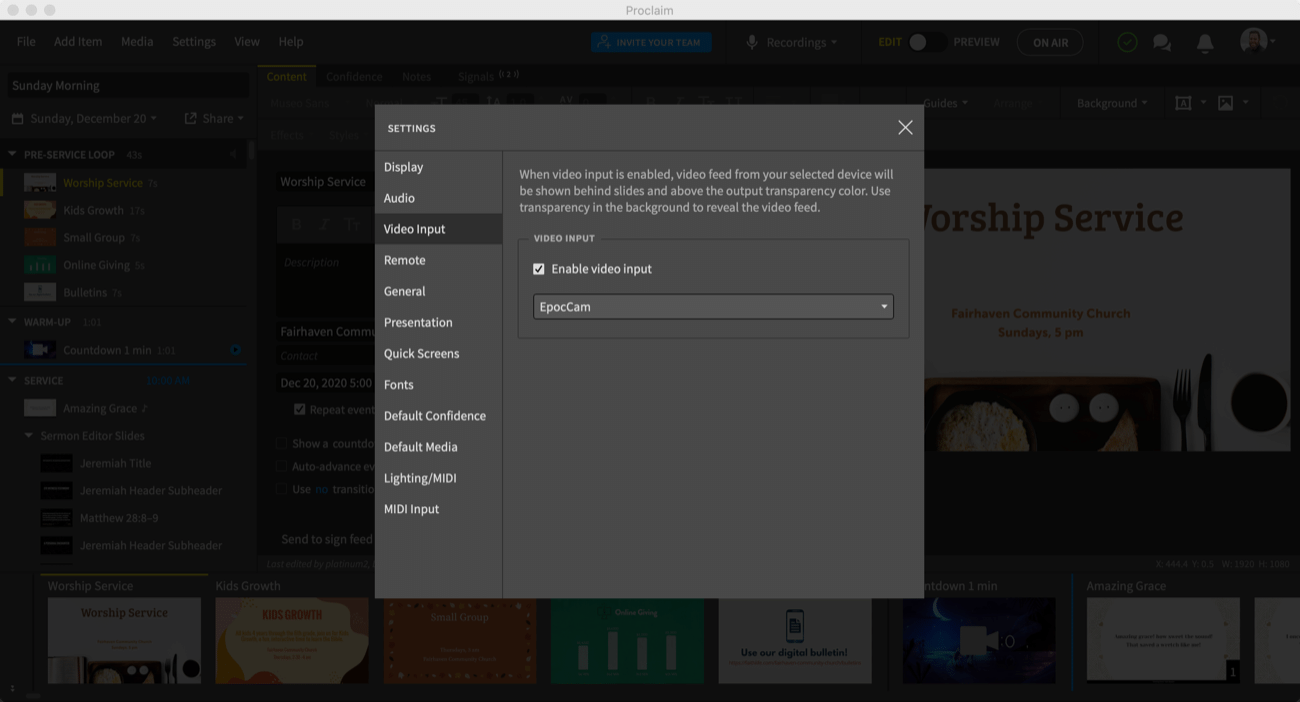Open the Guides dropdown
The width and height of the screenshot is (1300, 702).
tap(945, 103)
